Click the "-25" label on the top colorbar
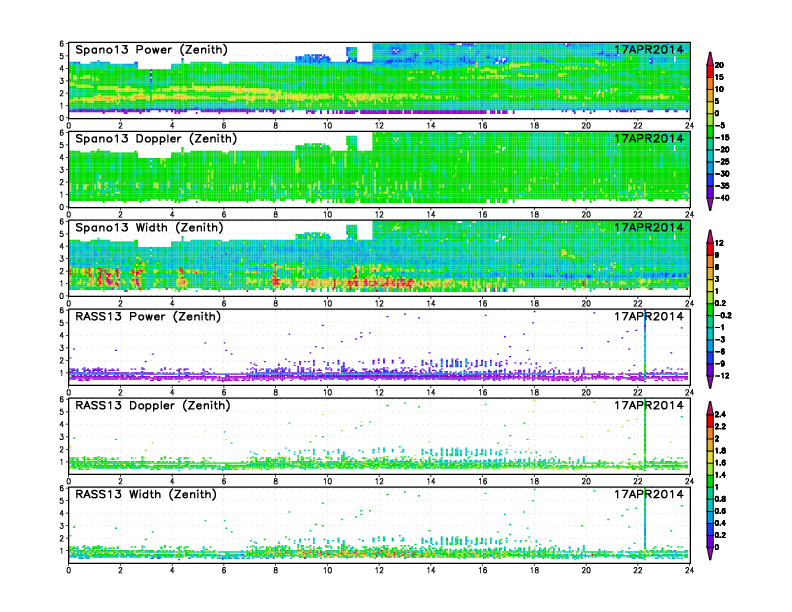 point(722,162)
